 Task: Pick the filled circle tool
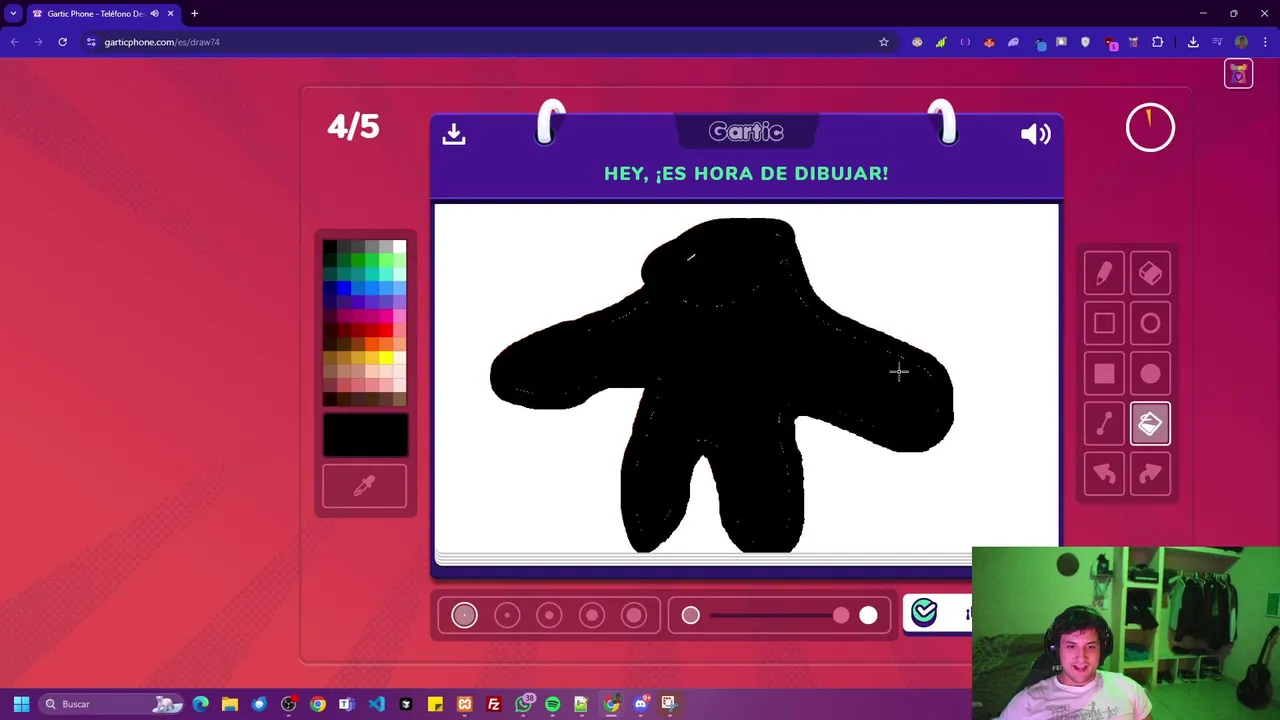[x=1150, y=374]
